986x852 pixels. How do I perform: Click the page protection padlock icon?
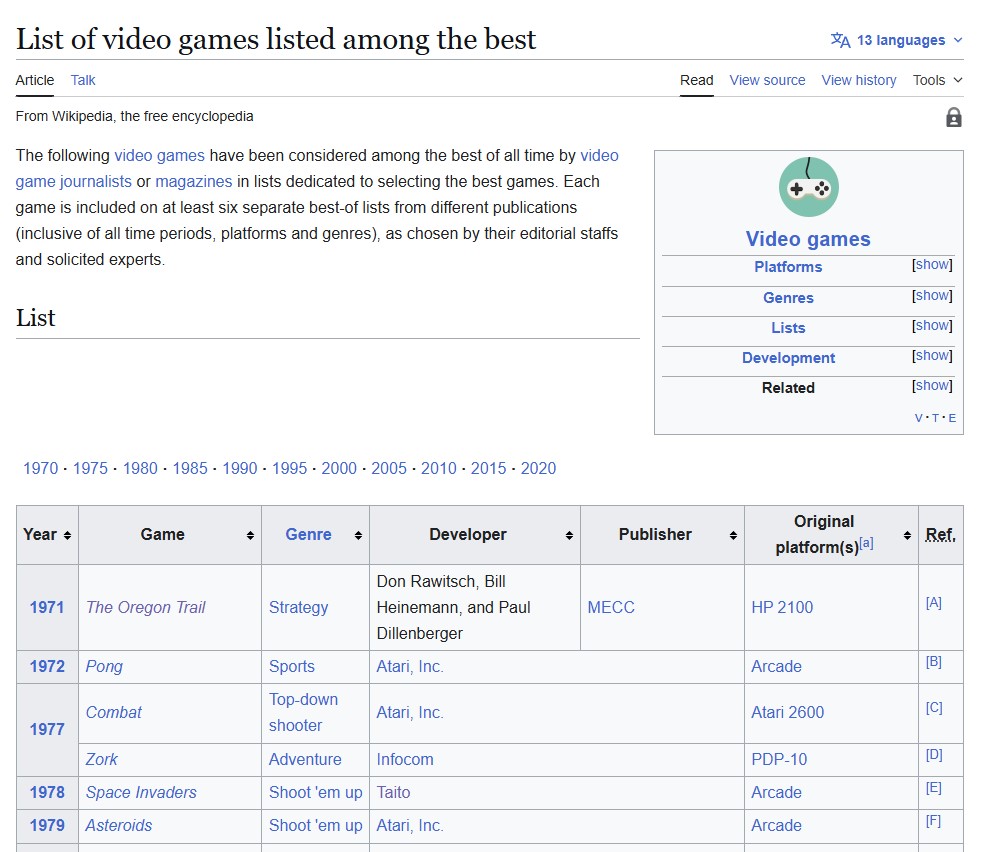point(954,117)
